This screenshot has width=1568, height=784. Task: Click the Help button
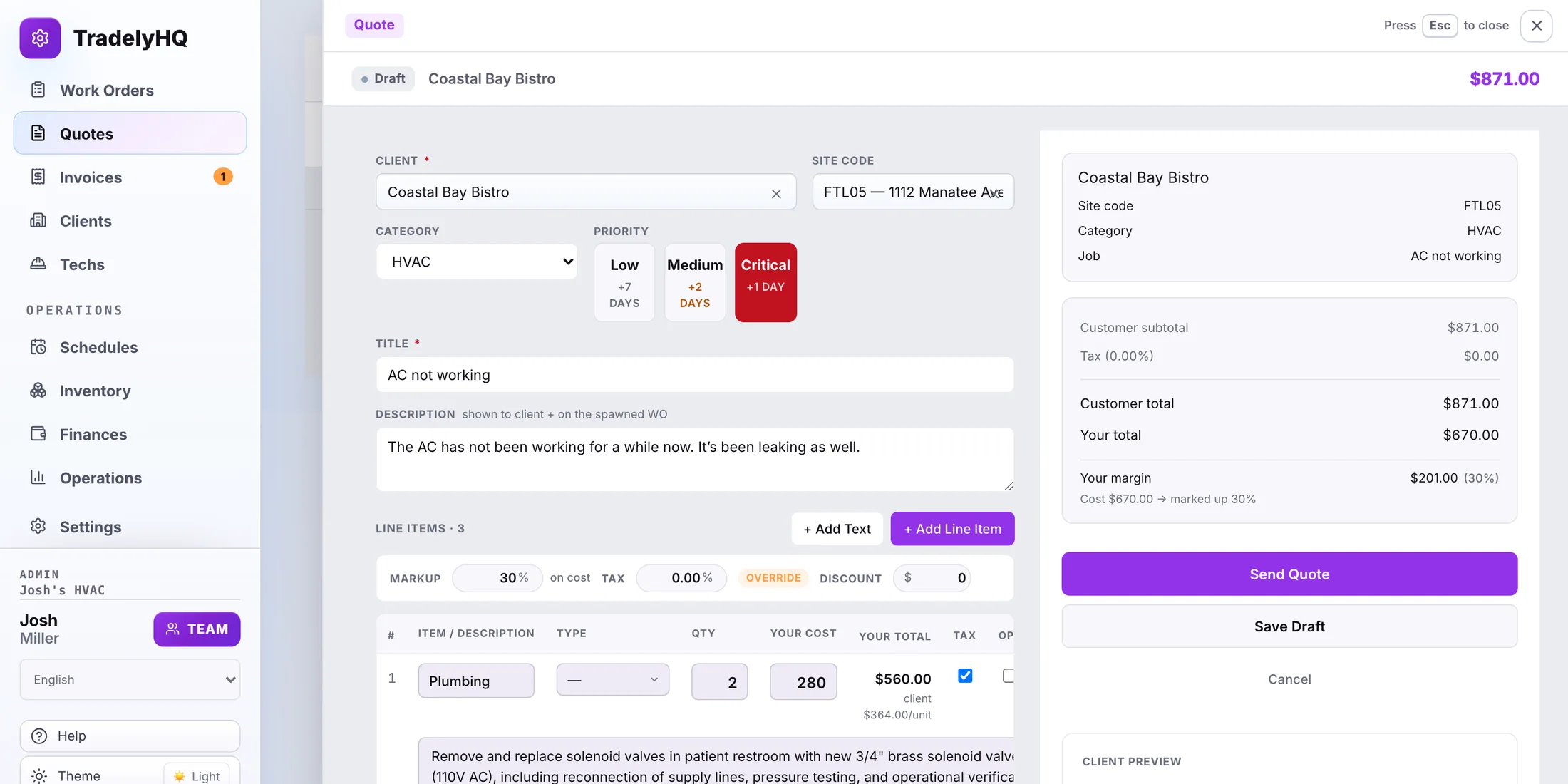pos(130,736)
